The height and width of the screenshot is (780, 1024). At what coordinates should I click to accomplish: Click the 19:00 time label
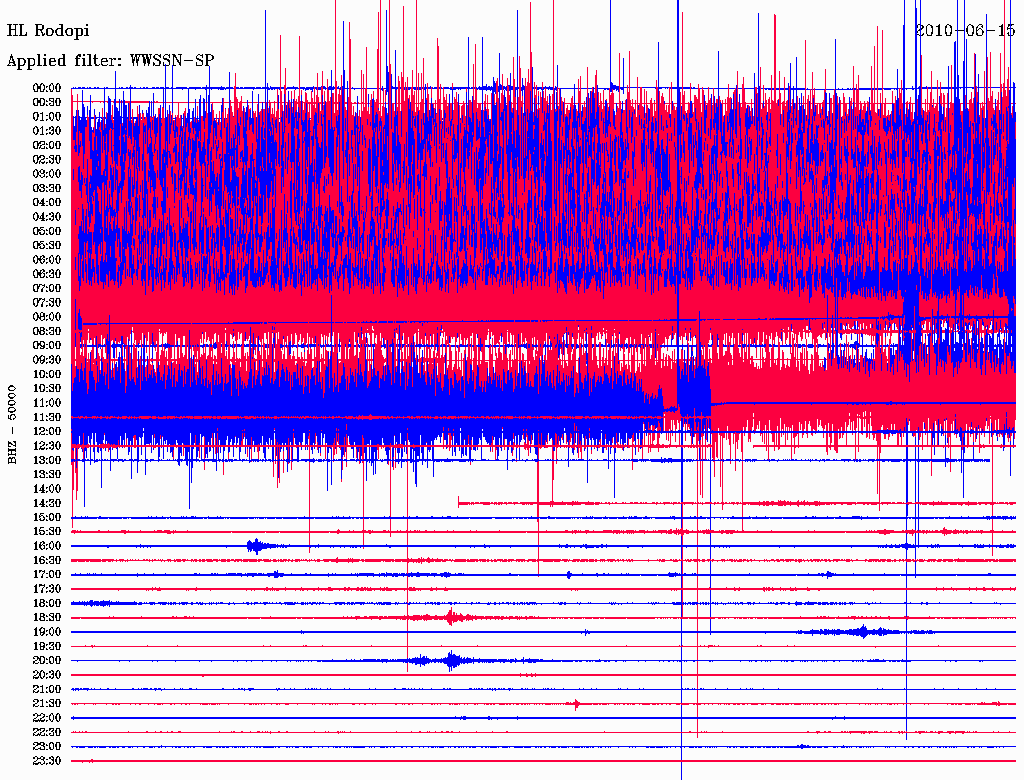[x=47, y=632]
